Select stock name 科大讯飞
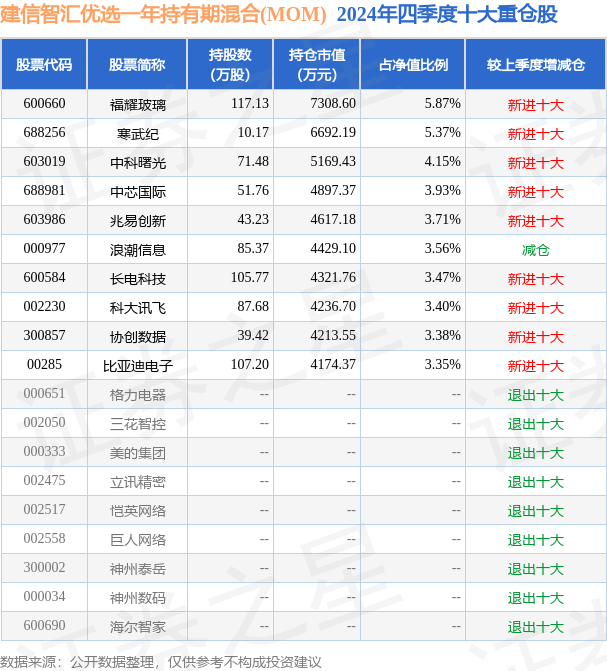607x671 pixels. pos(137,308)
